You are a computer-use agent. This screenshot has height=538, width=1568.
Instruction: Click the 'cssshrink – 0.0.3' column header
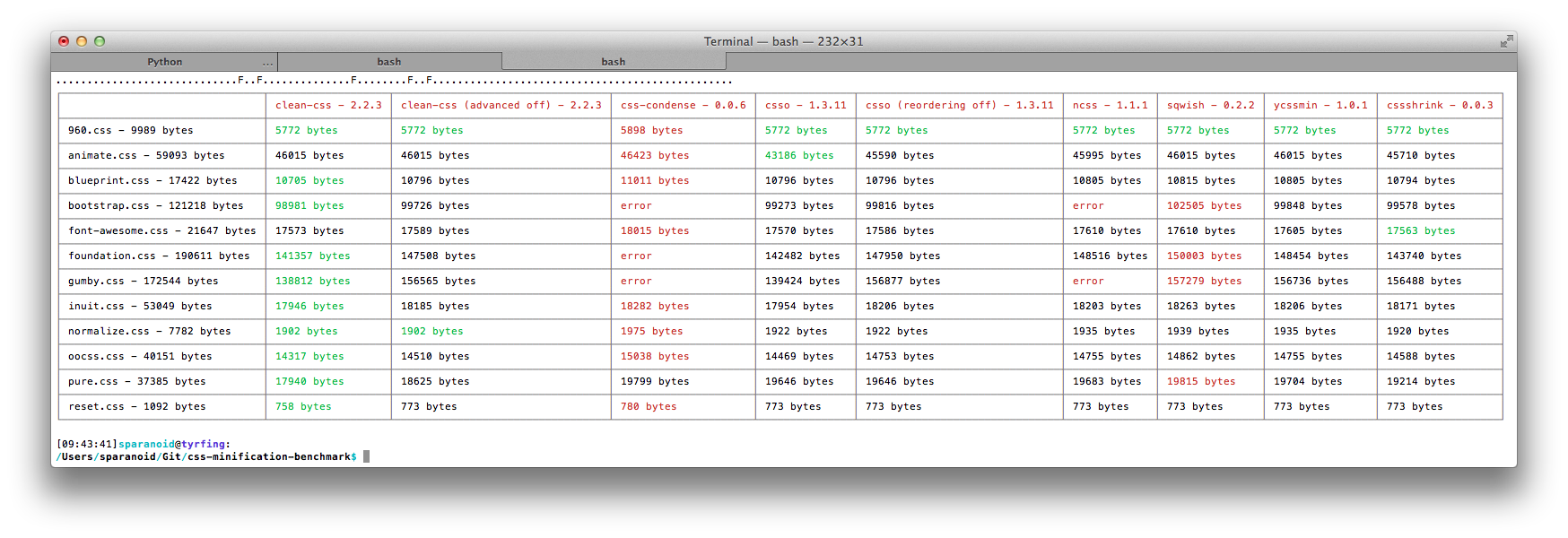(x=1440, y=105)
